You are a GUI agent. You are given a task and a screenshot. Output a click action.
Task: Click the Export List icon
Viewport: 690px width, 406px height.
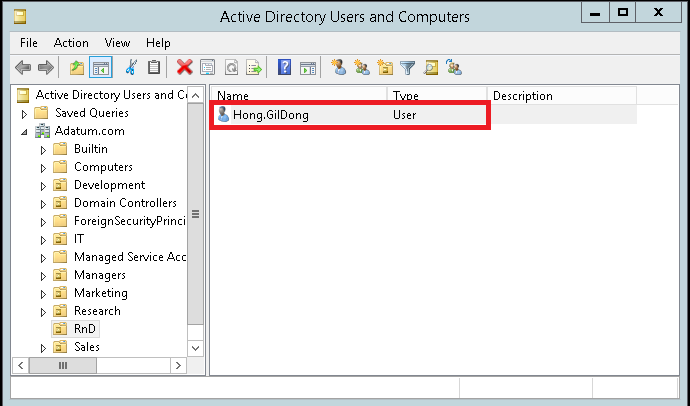point(254,68)
